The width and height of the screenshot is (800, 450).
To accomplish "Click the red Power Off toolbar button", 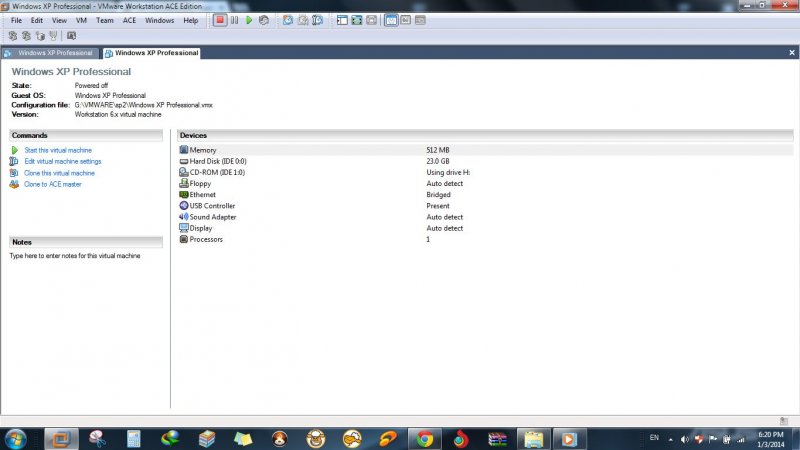I will pyautogui.click(x=220, y=20).
